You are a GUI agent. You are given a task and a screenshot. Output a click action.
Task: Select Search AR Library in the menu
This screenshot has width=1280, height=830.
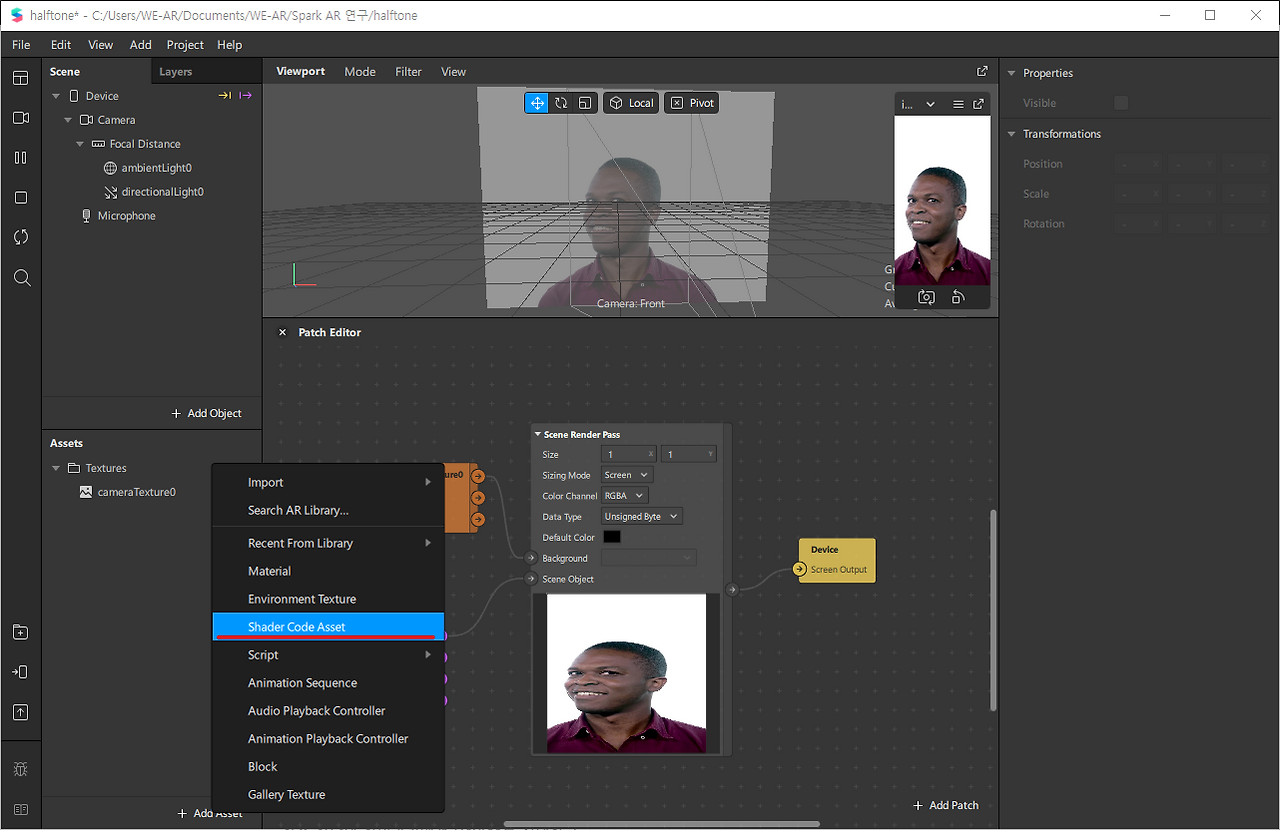(x=328, y=510)
